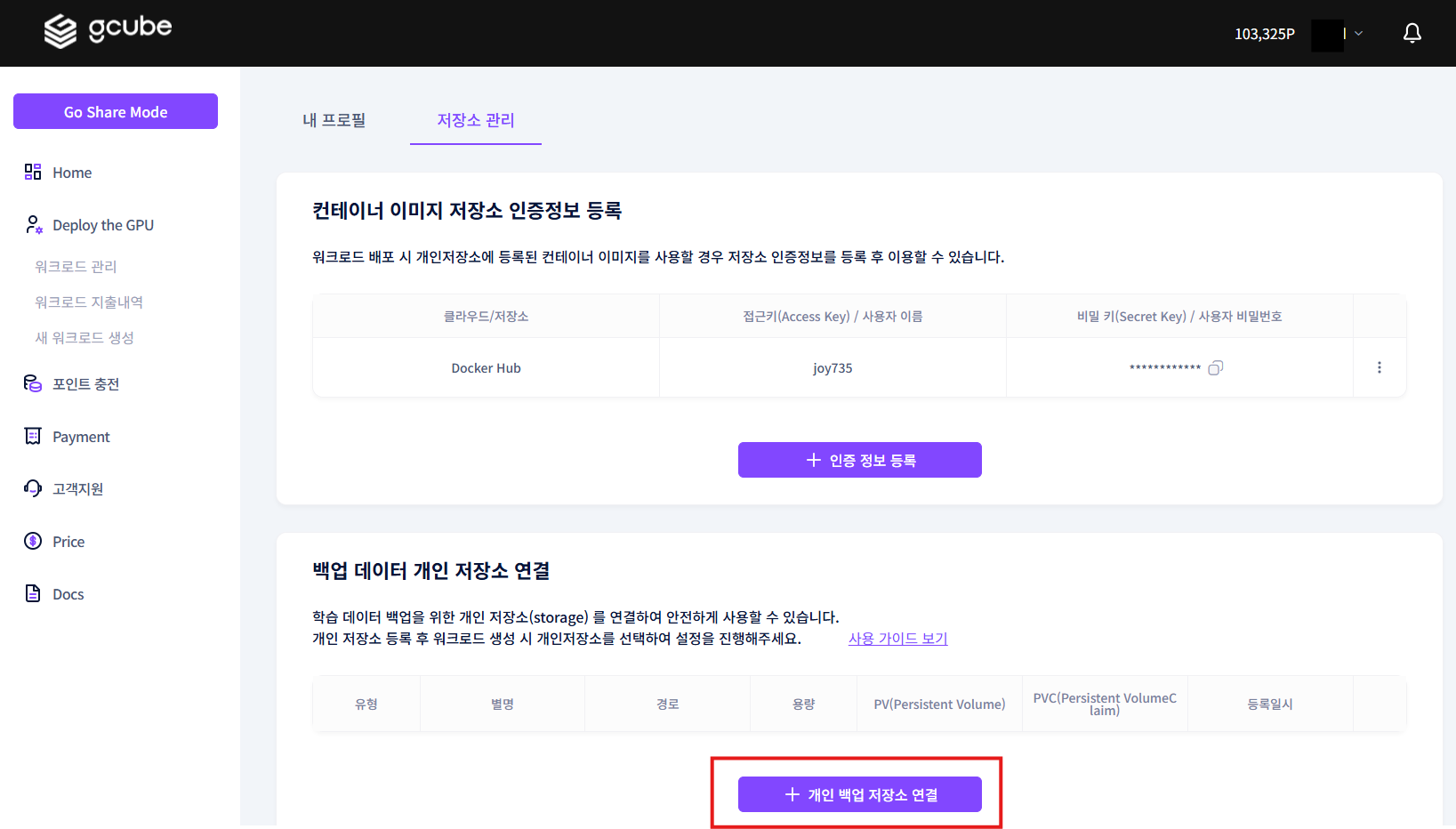The image size is (1456, 829).
Task: Open 워크로드 지출내역 from the sidebar
Action: (89, 302)
